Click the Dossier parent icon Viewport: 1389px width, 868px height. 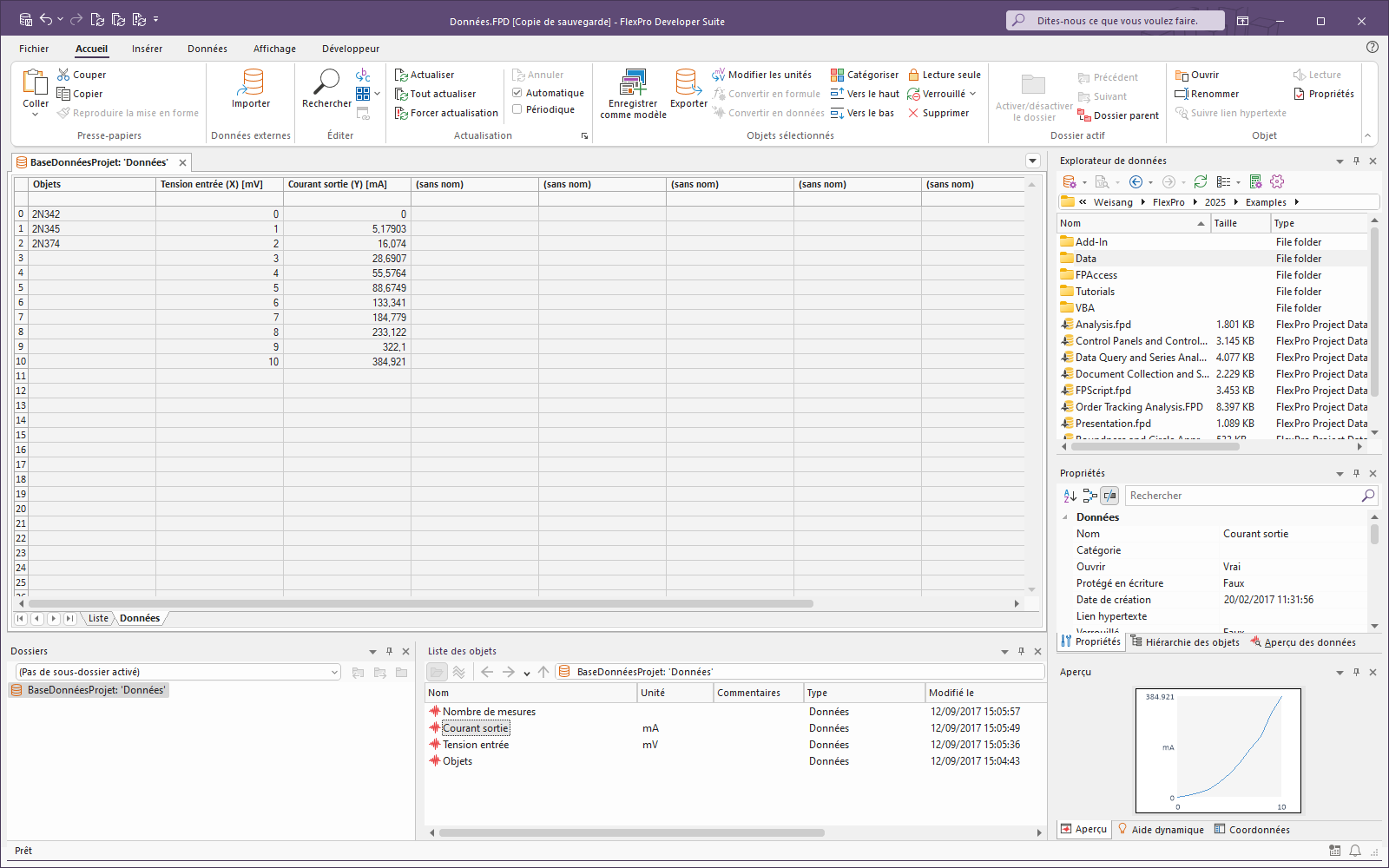[1083, 115]
